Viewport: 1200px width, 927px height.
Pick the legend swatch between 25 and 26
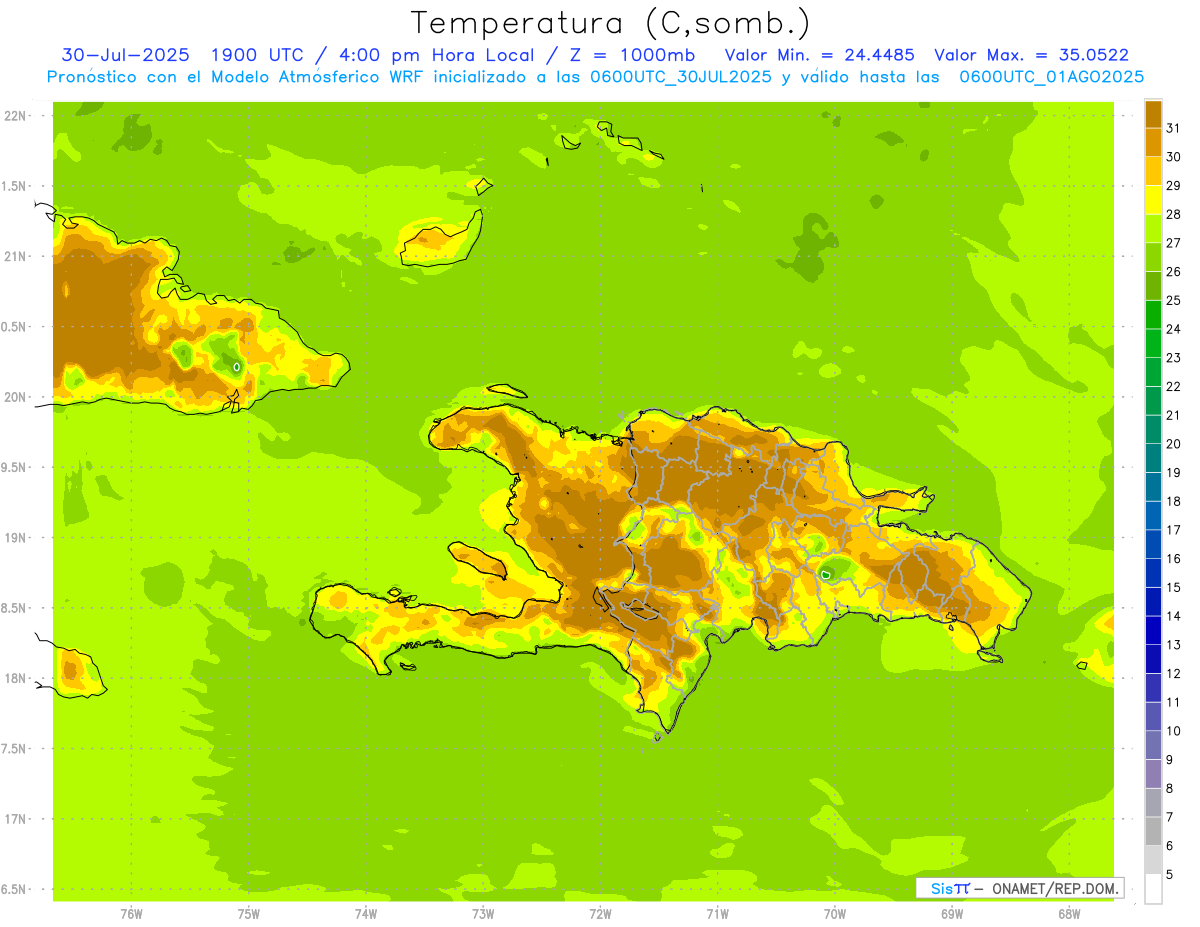[1153, 286]
